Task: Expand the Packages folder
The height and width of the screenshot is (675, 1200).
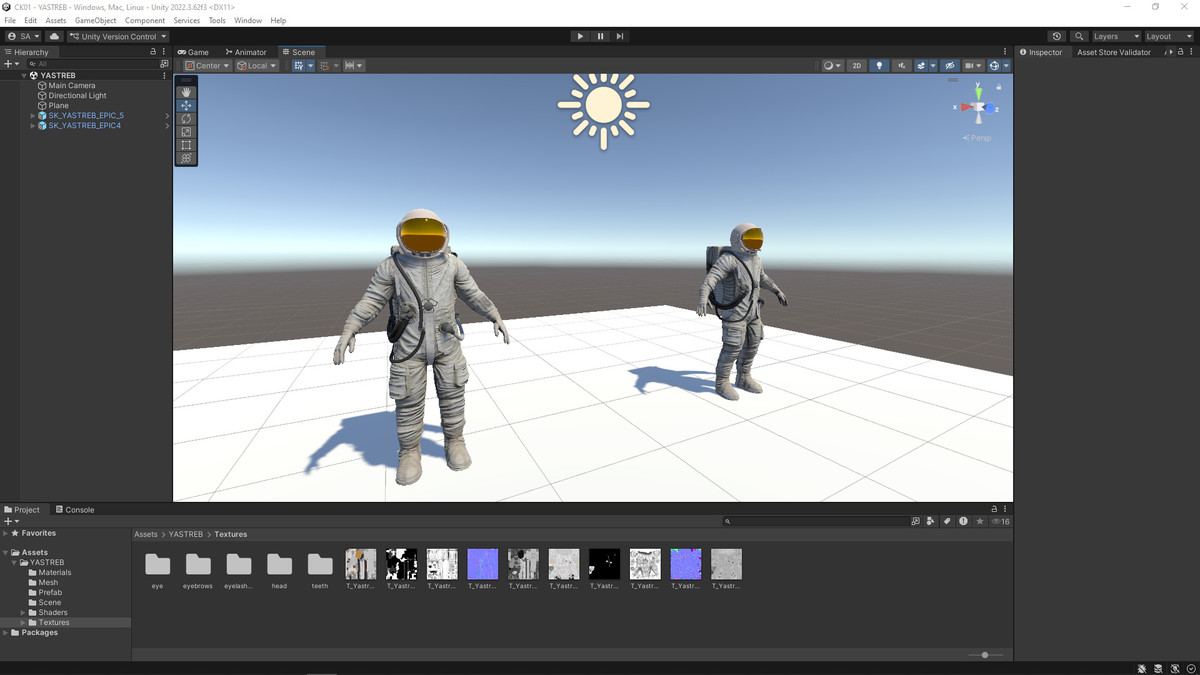Action: point(6,632)
